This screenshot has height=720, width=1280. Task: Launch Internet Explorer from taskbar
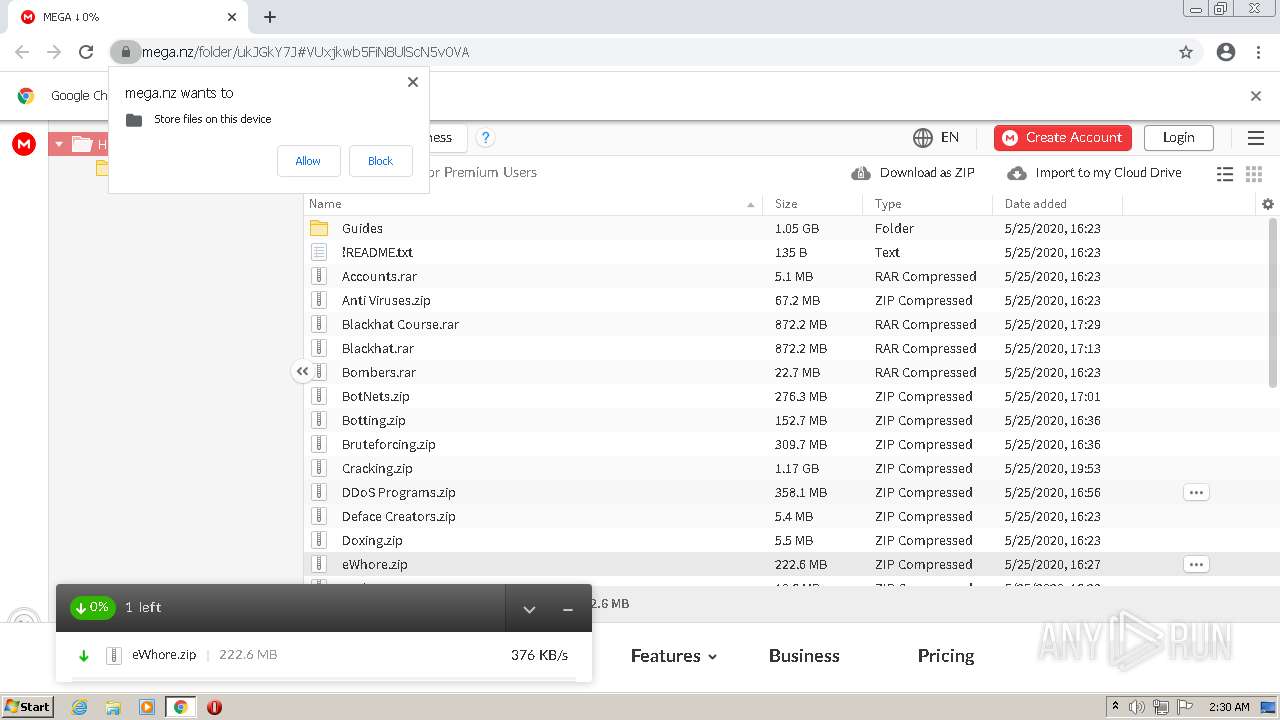click(79, 707)
